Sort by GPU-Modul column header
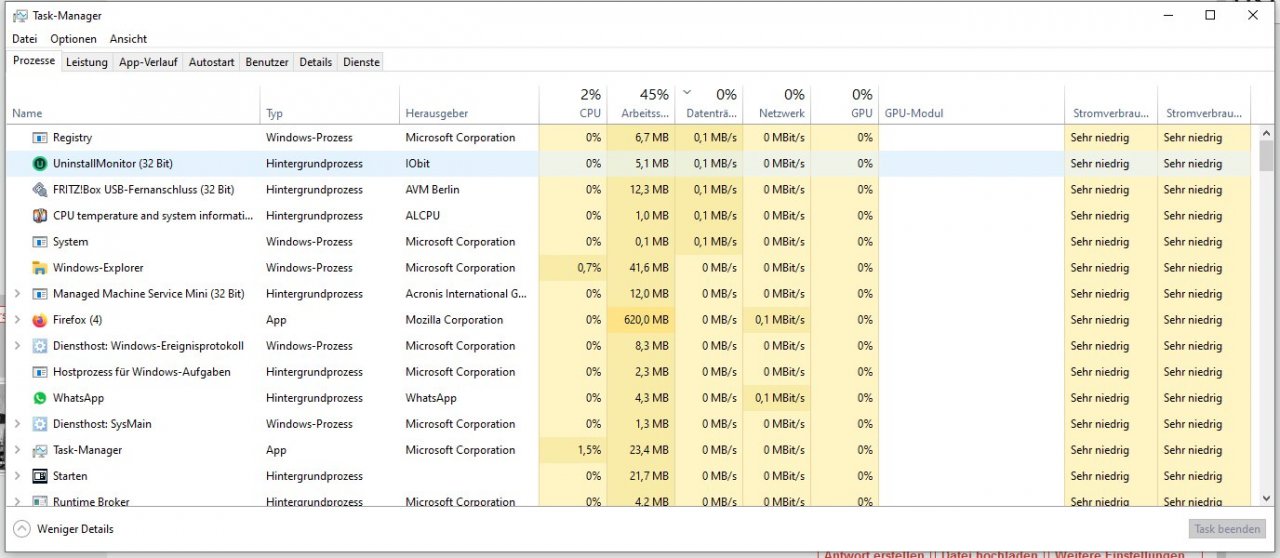1280x558 pixels. coord(971,104)
